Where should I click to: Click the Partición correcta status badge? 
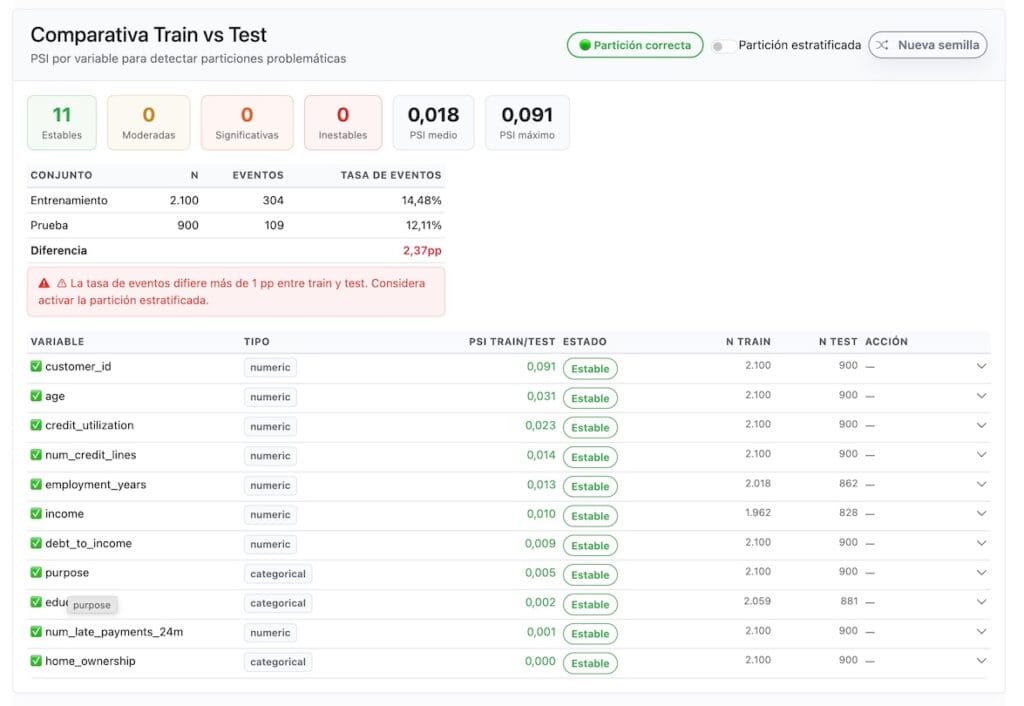(x=635, y=45)
